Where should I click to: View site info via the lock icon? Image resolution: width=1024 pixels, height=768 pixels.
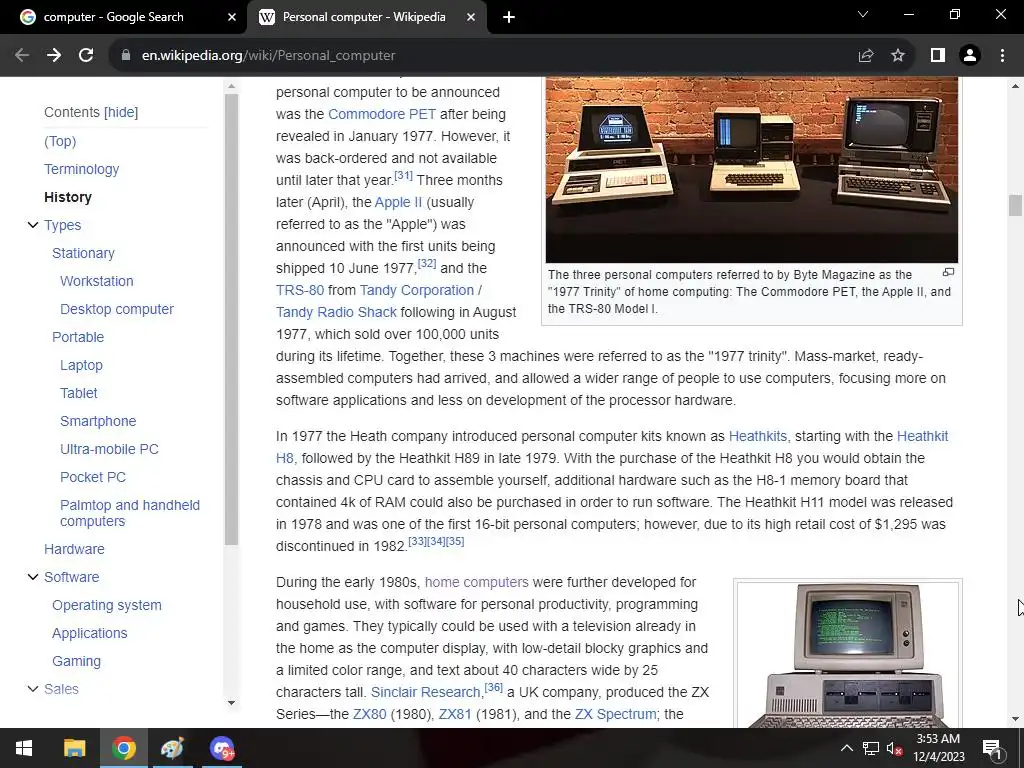click(125, 56)
